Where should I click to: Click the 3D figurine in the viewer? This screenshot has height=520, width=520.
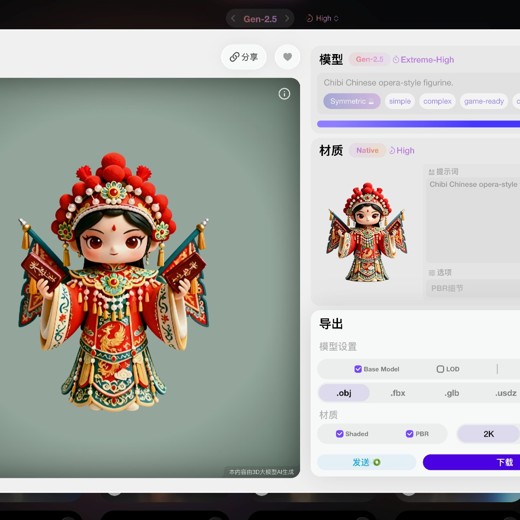[113, 282]
